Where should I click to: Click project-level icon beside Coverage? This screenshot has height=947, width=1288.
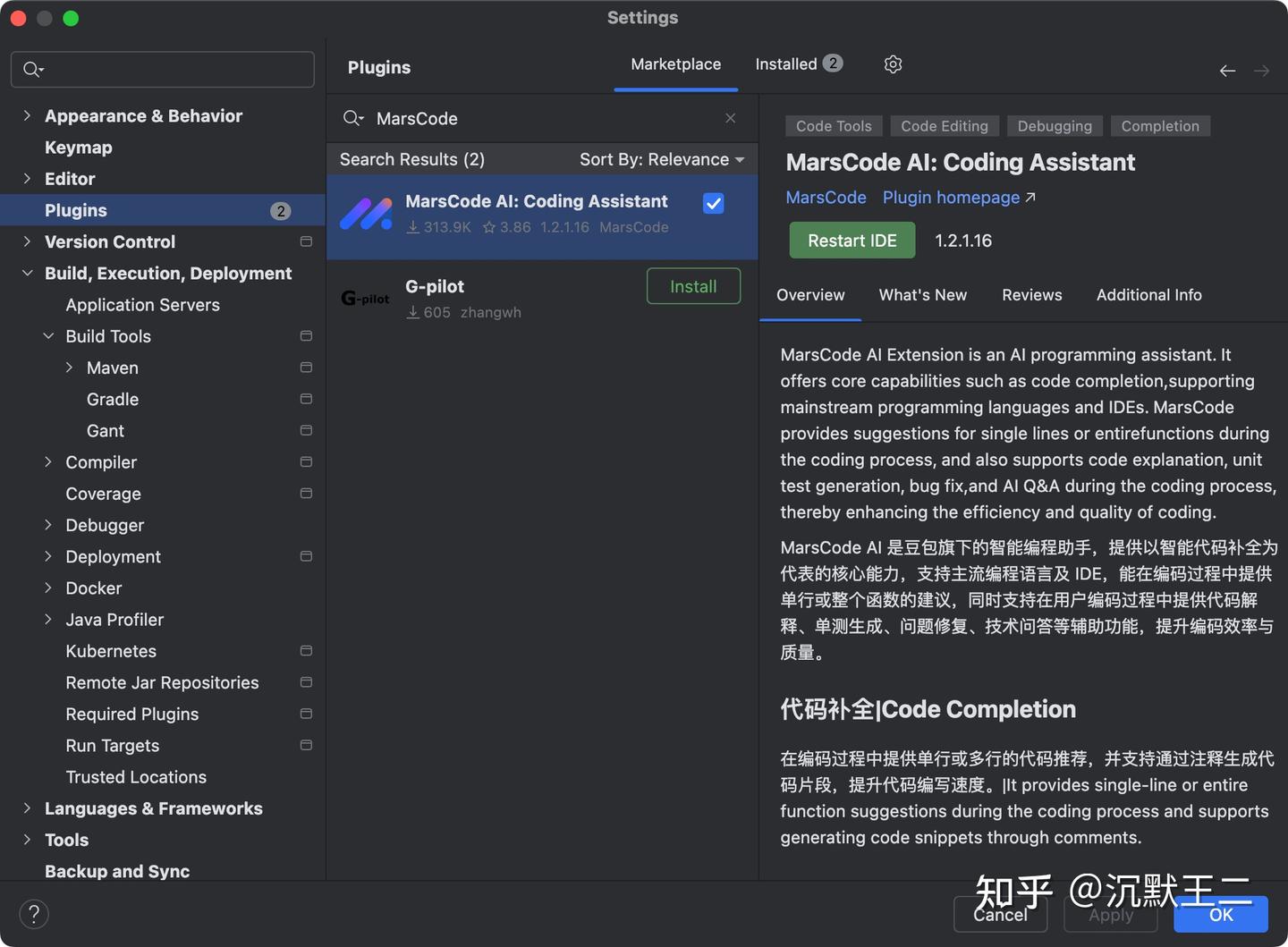coord(306,494)
